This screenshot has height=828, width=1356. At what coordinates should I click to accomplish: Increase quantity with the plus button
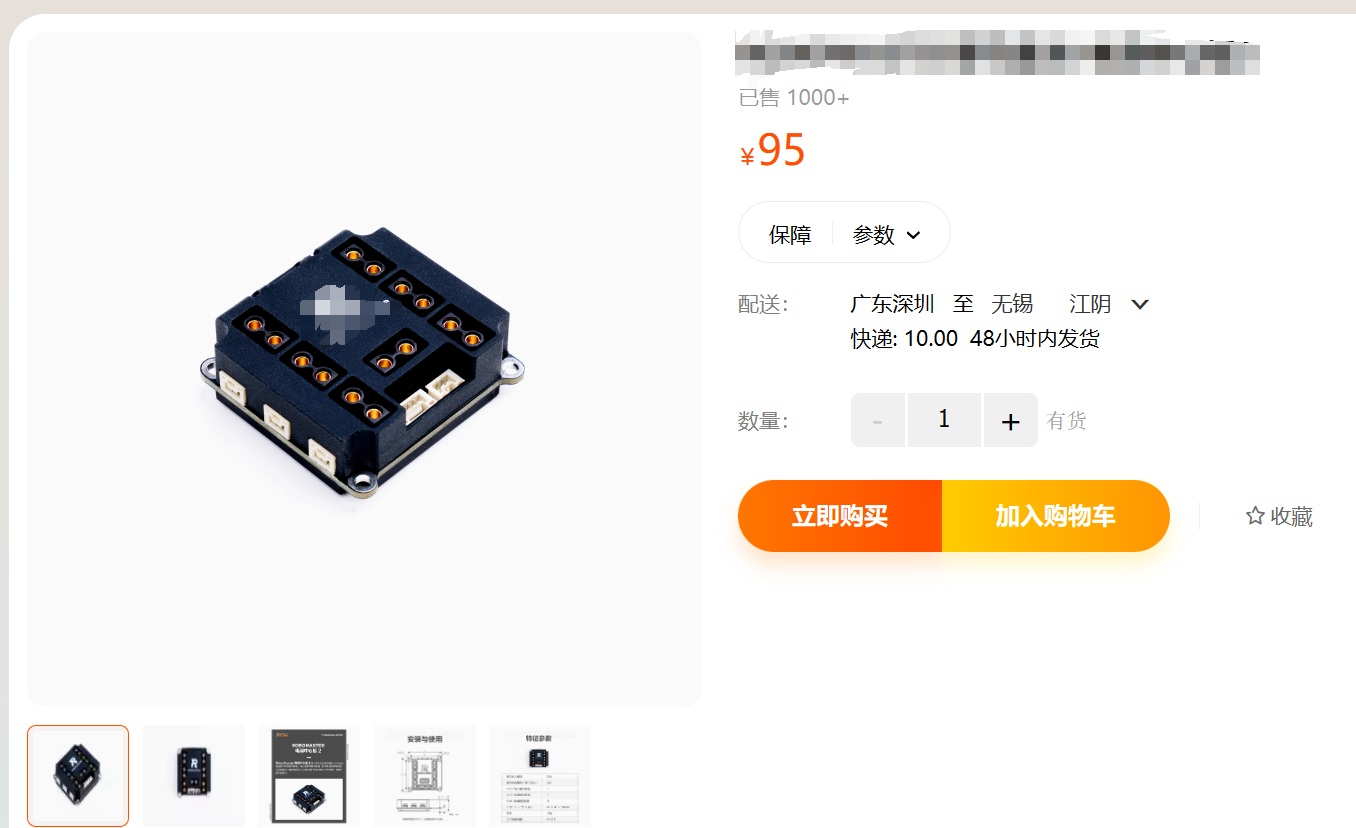(x=1011, y=421)
